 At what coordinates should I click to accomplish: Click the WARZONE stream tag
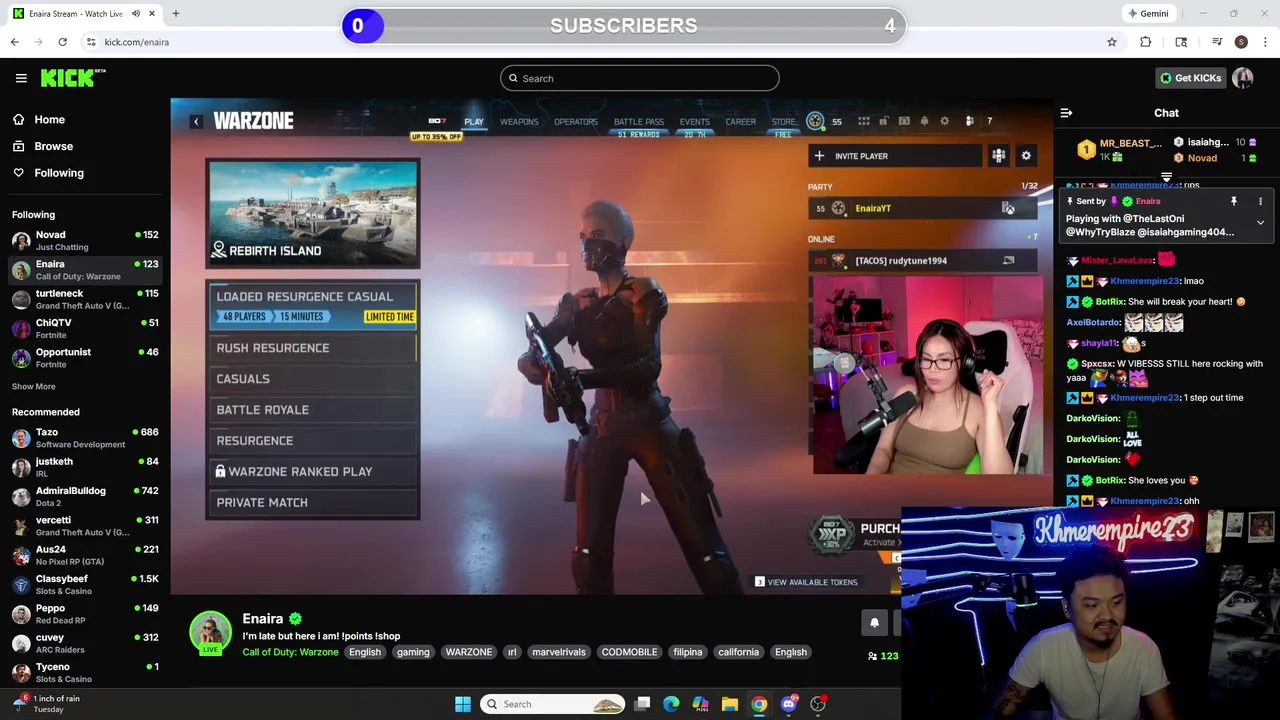coord(469,652)
